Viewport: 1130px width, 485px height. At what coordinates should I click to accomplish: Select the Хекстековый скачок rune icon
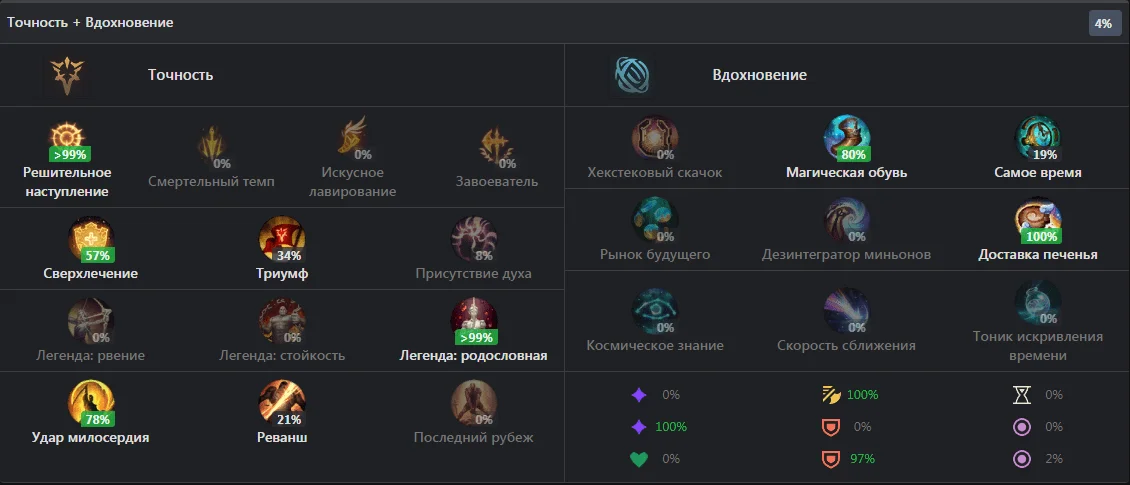point(655,138)
